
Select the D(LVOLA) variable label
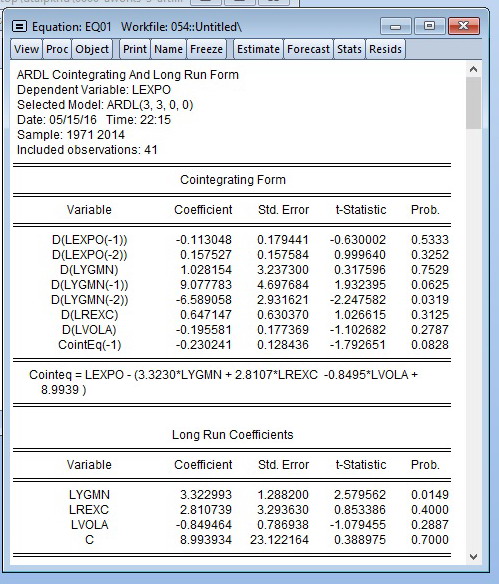89,330
